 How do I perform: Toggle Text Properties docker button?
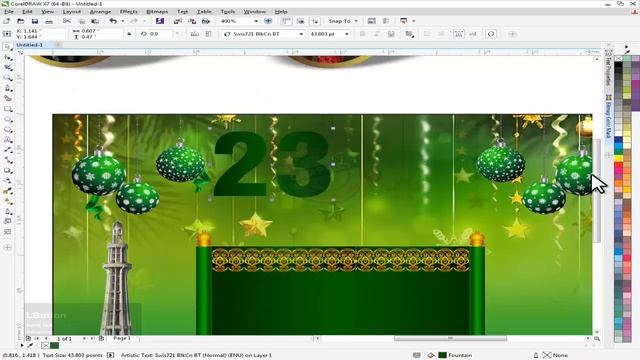(458, 34)
